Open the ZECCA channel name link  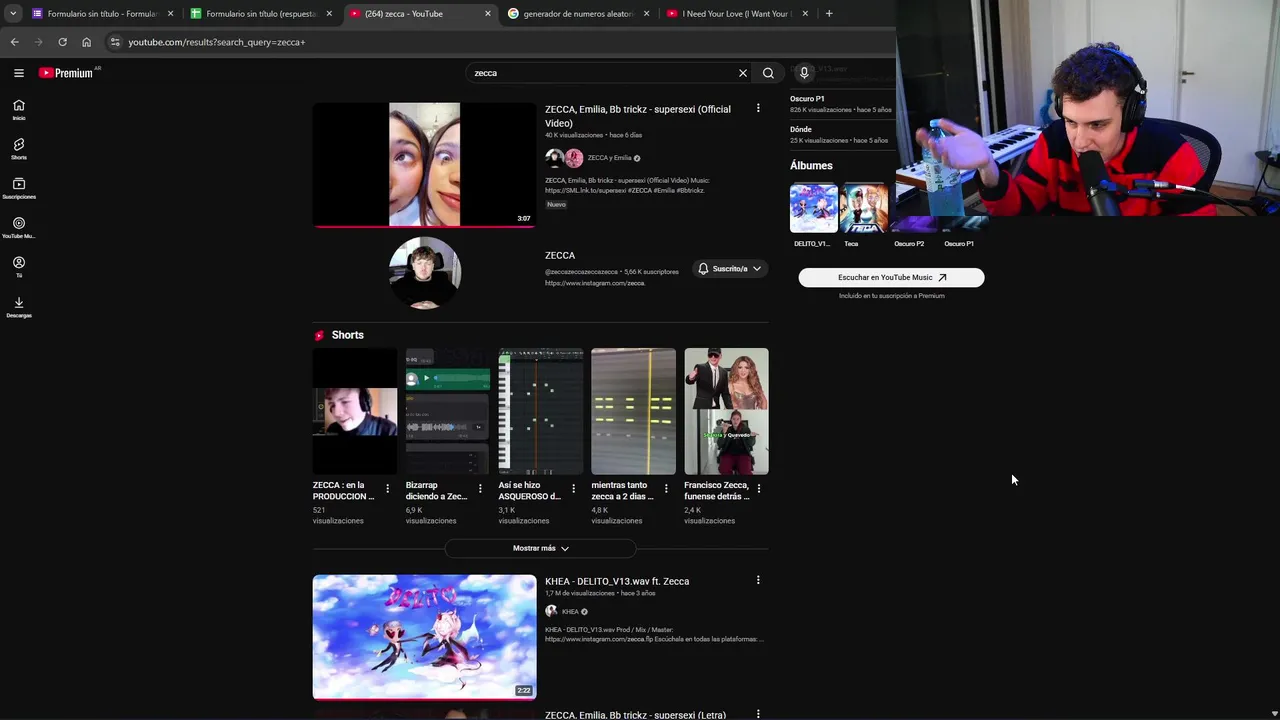560,256
